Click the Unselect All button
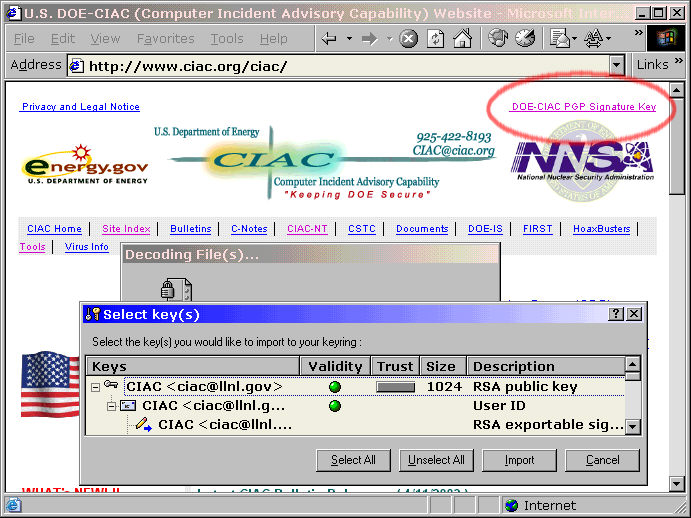Viewport: 691px width, 518px height. [436, 460]
